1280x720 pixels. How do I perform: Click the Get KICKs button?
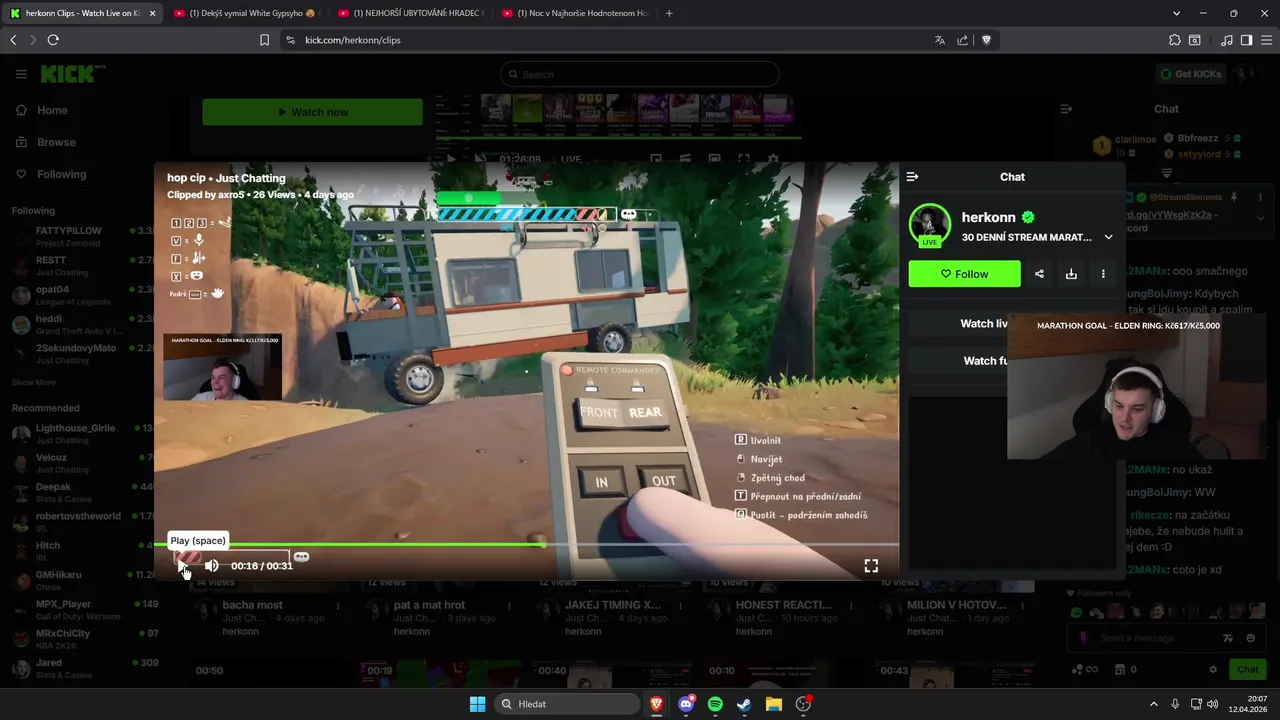click(1190, 74)
